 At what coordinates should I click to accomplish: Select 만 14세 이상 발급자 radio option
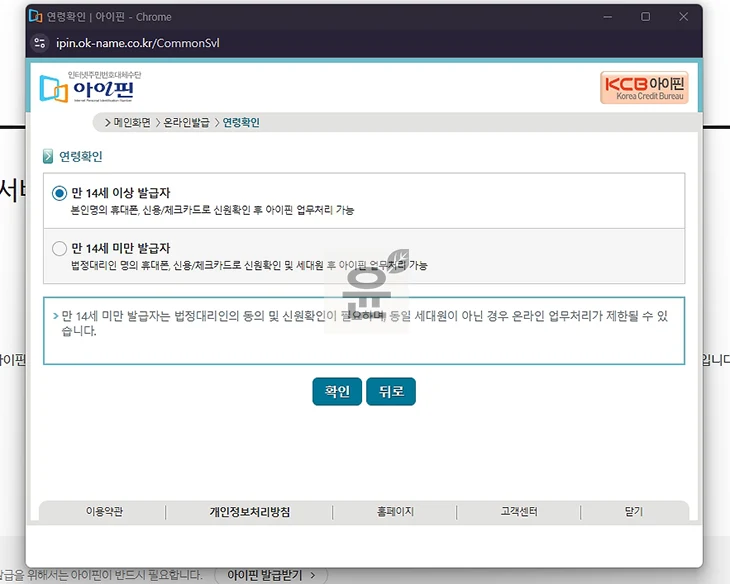(60, 193)
